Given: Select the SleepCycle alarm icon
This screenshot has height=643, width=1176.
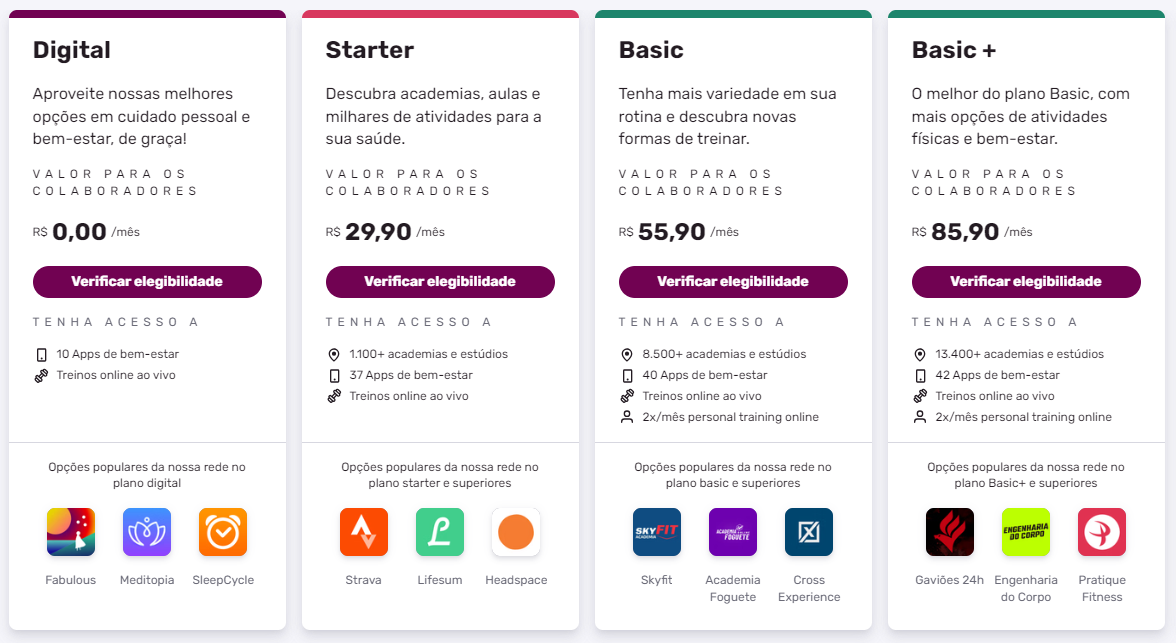Looking at the screenshot, I should pos(223,532).
